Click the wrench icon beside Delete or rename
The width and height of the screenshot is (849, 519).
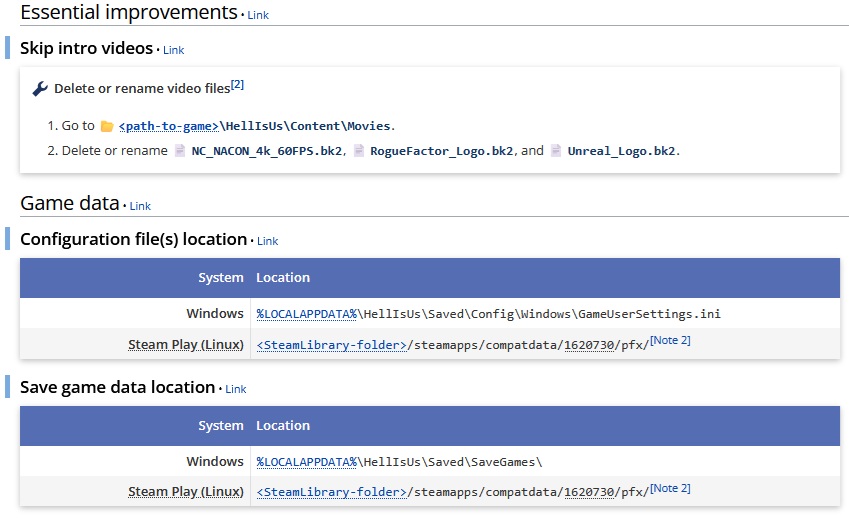click(40, 89)
